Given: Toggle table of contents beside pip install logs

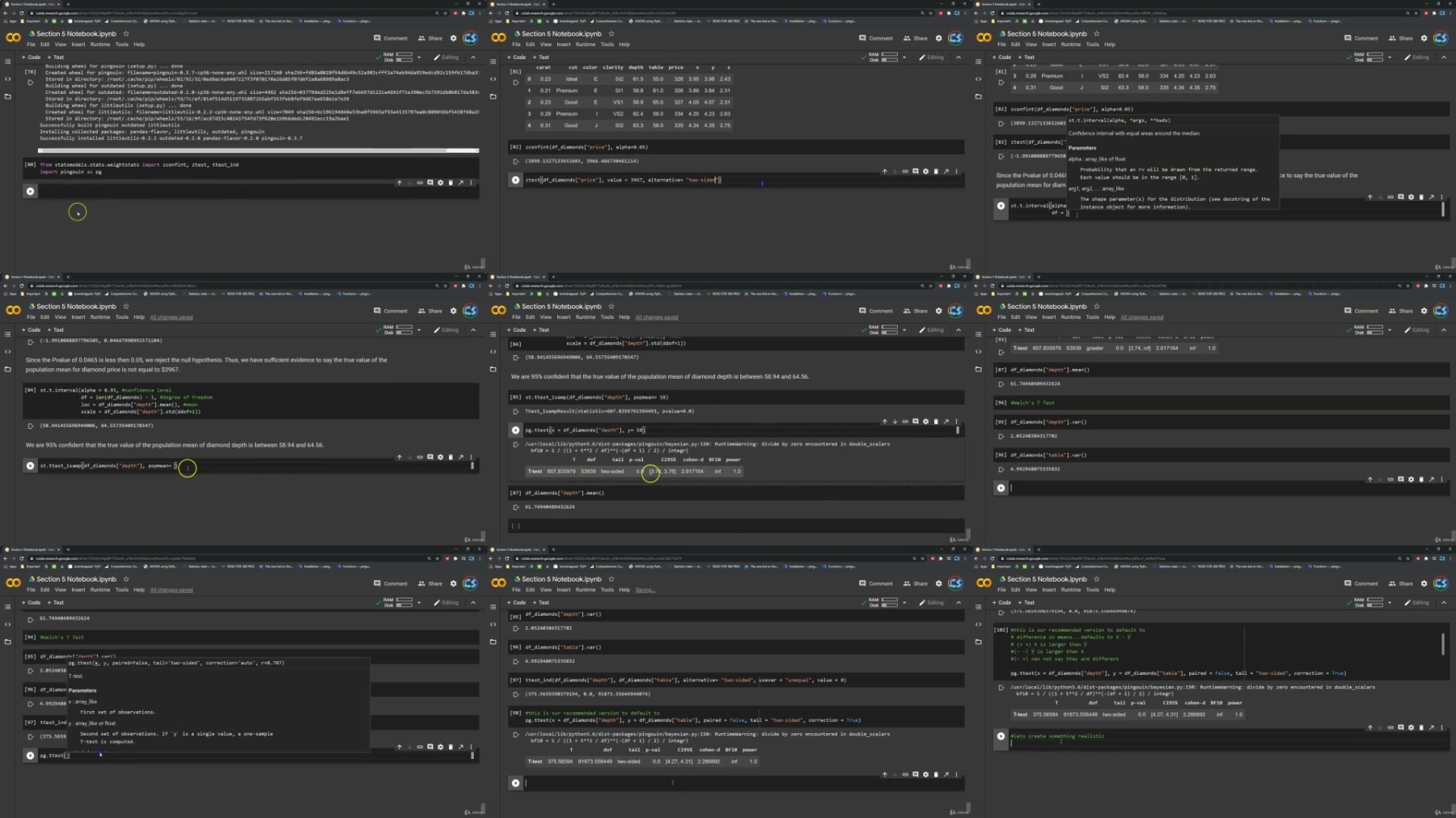Looking at the screenshot, I should click(8, 61).
